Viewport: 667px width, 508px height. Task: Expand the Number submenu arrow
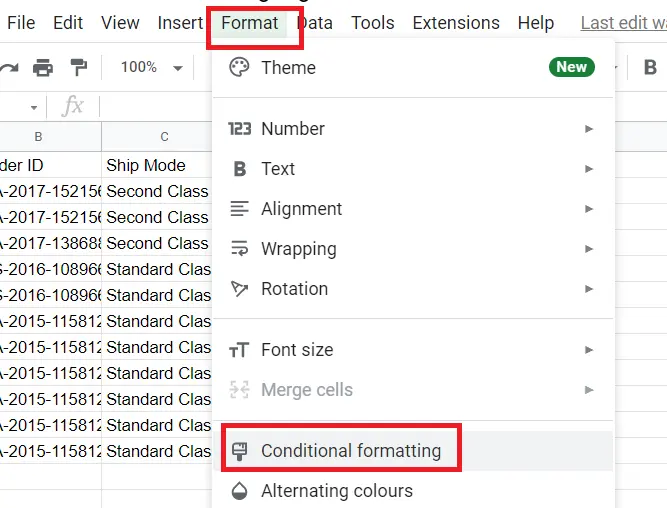(x=589, y=129)
